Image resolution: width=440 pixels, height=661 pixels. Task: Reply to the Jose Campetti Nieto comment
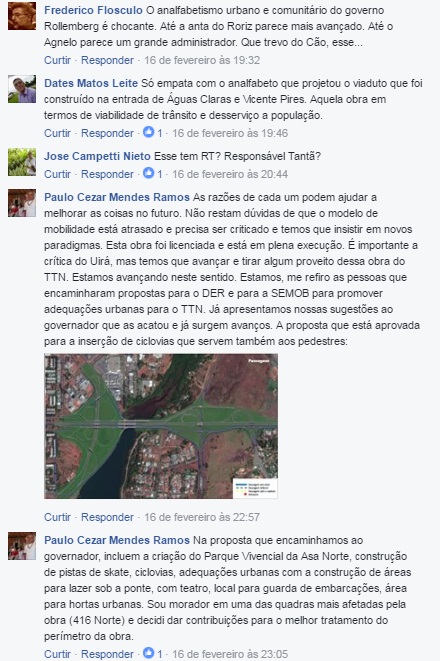(x=107, y=174)
